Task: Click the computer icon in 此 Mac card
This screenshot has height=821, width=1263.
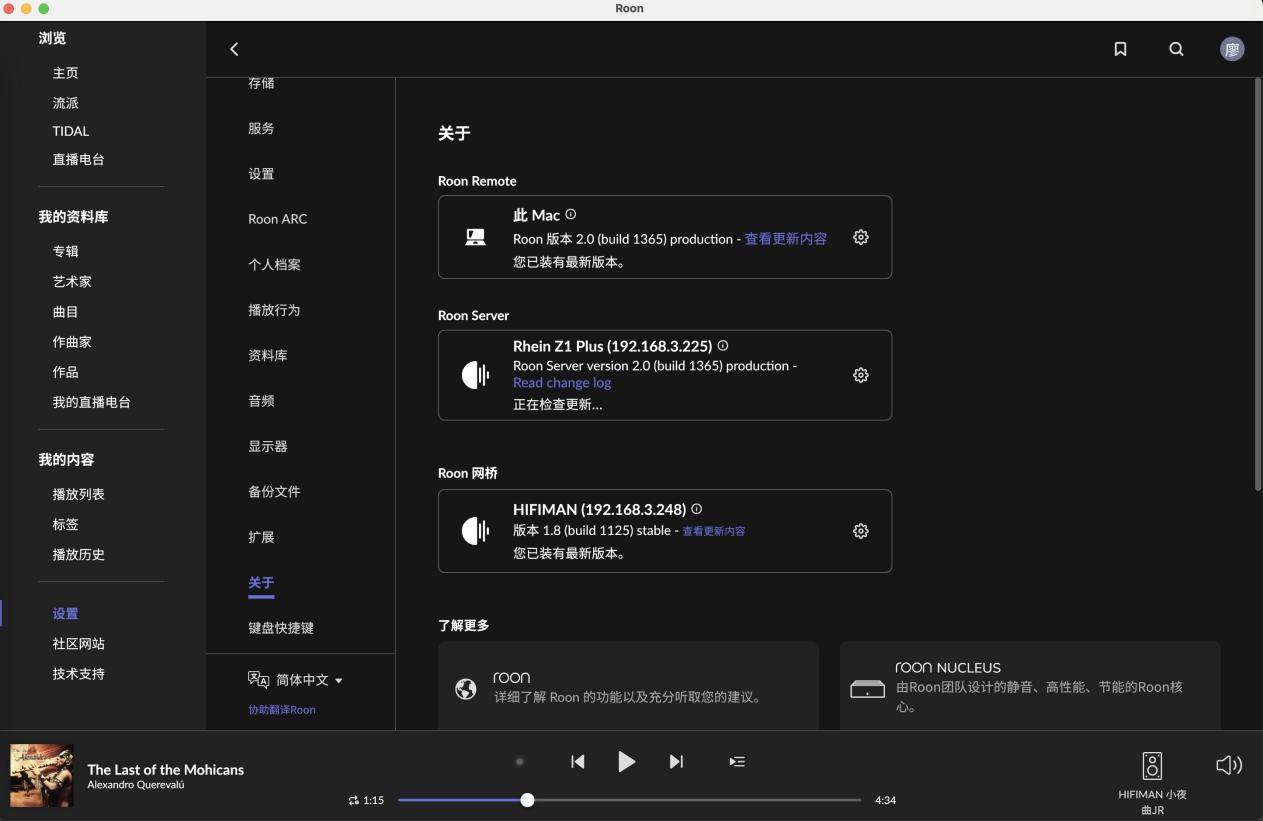Action: (x=476, y=237)
